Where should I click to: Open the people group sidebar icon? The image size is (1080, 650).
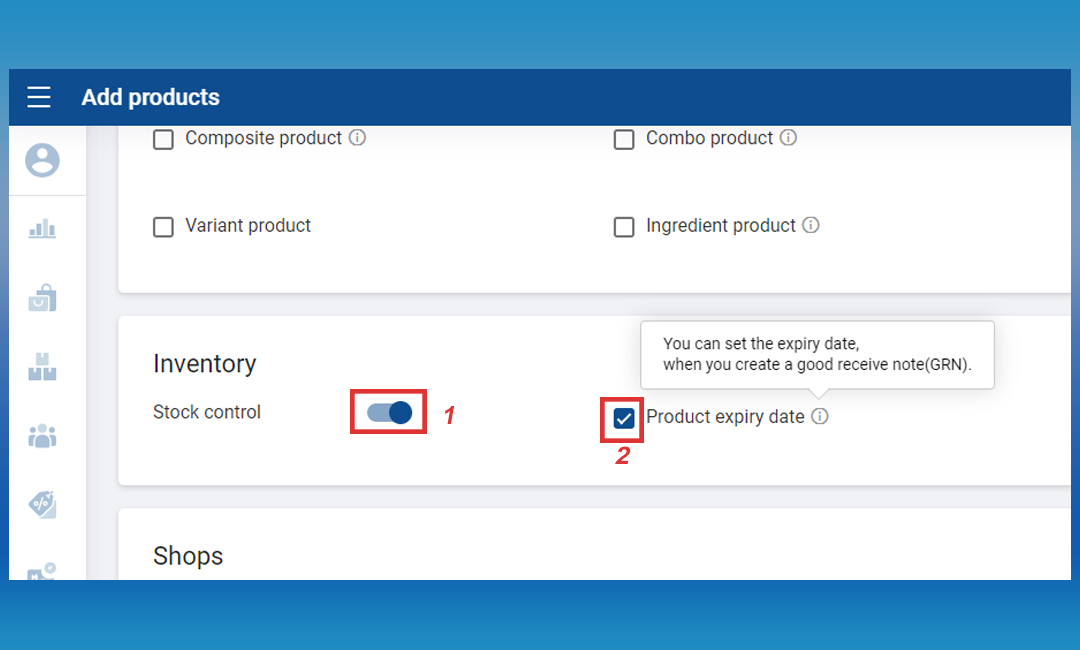coord(43,436)
